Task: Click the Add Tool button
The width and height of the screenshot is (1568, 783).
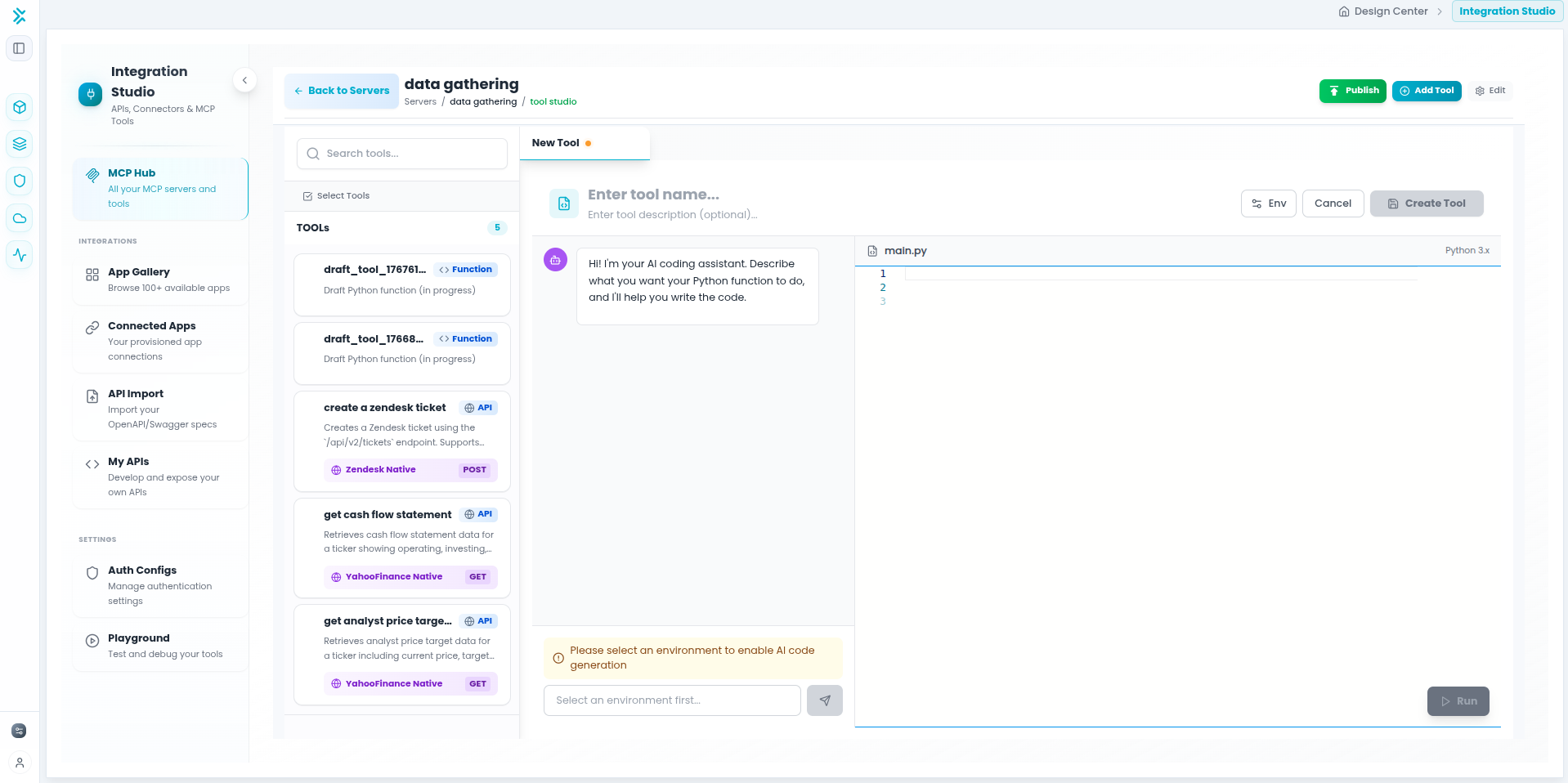Action: pyautogui.click(x=1426, y=91)
